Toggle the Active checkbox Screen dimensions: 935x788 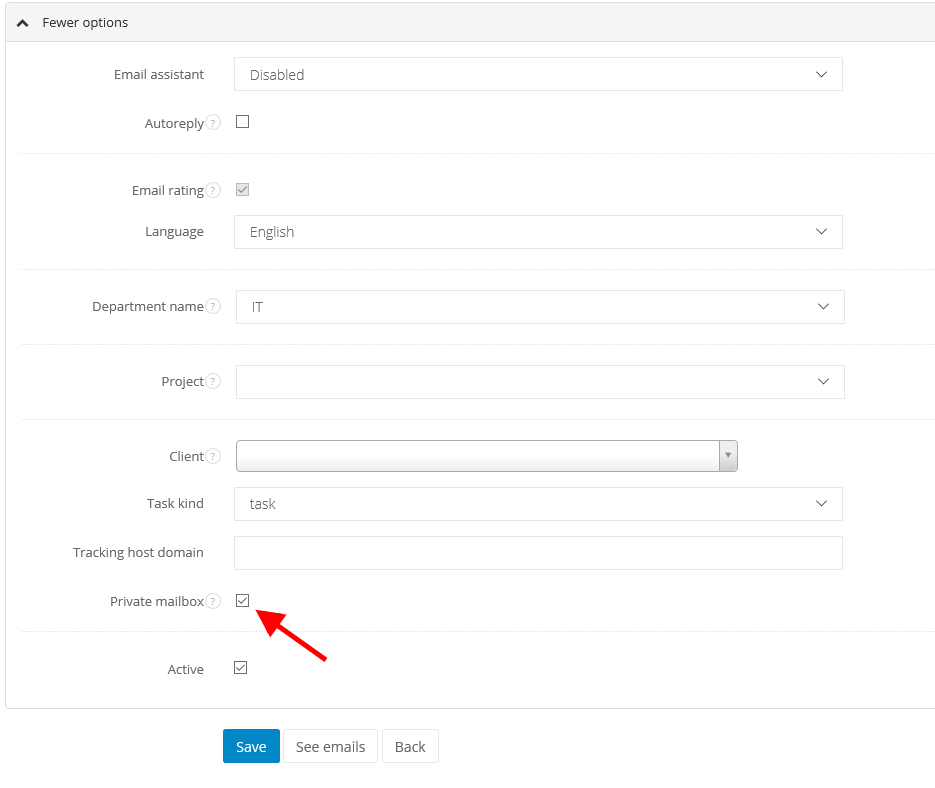[240, 668]
